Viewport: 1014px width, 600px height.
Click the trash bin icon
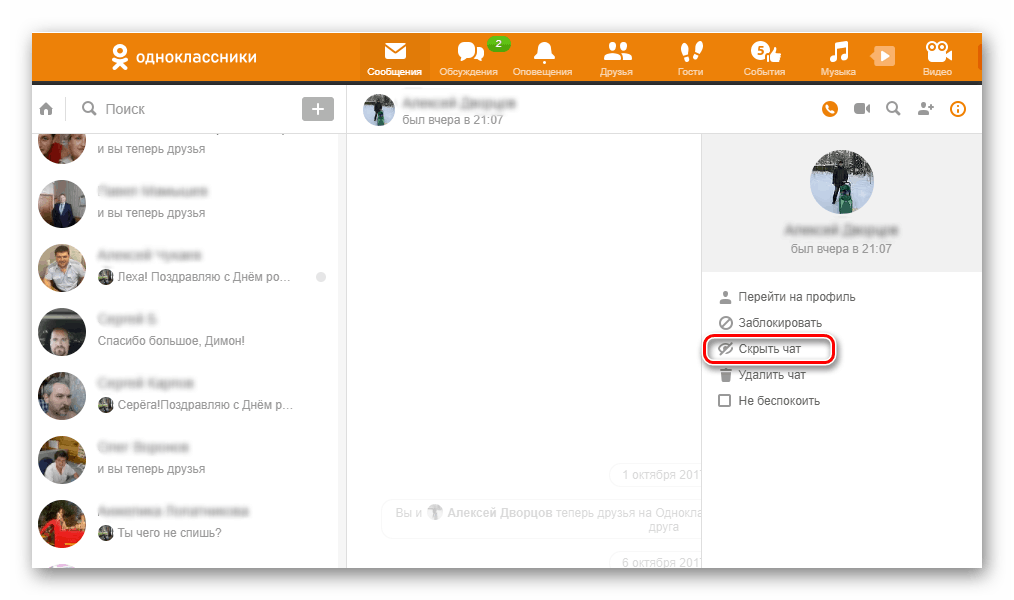pos(726,375)
